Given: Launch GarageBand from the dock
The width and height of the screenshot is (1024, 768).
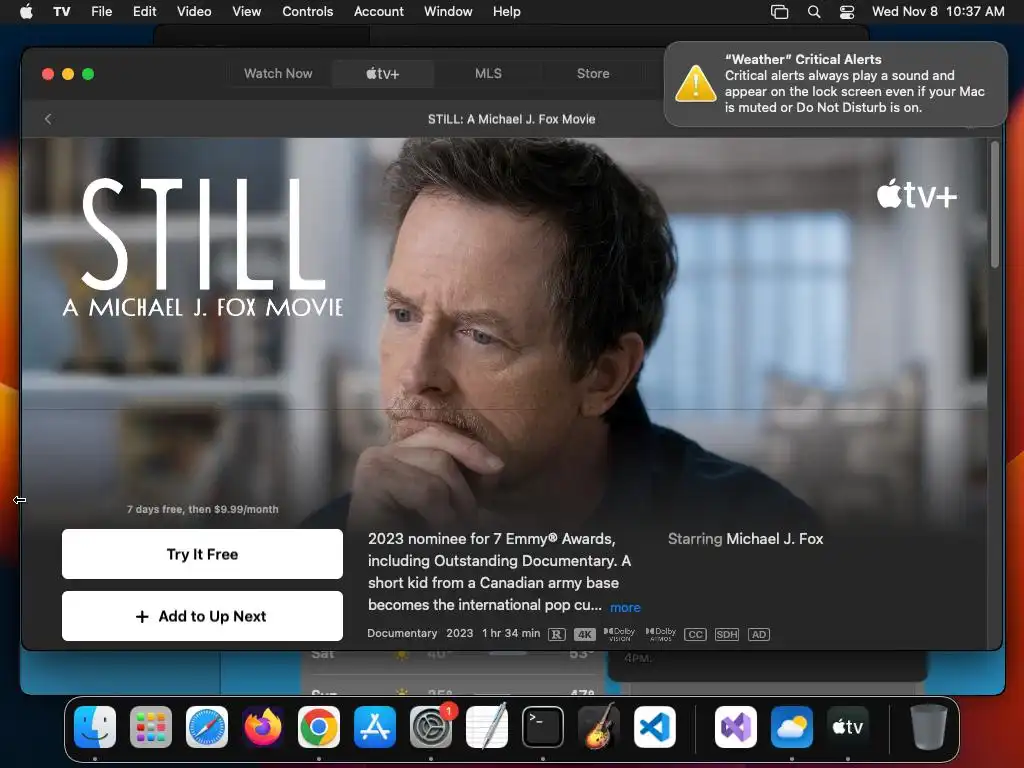Looking at the screenshot, I should [x=599, y=727].
